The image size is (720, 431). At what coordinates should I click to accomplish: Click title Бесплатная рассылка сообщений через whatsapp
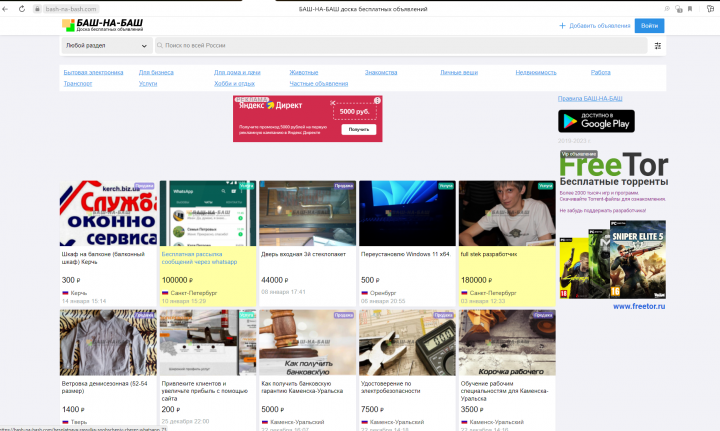click(199, 258)
